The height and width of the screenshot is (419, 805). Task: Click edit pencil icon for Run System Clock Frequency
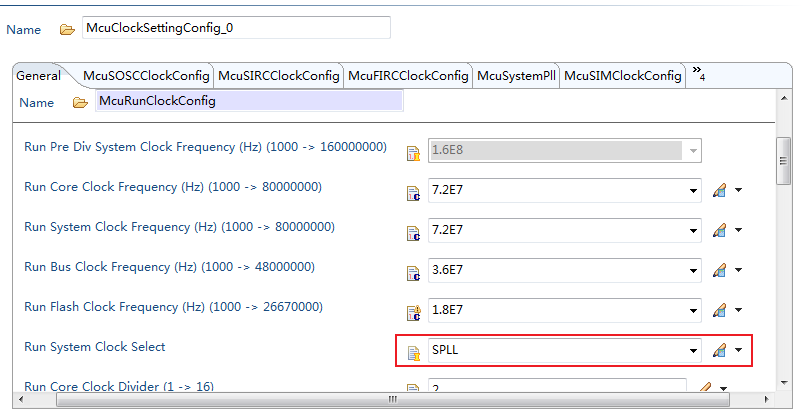719,230
